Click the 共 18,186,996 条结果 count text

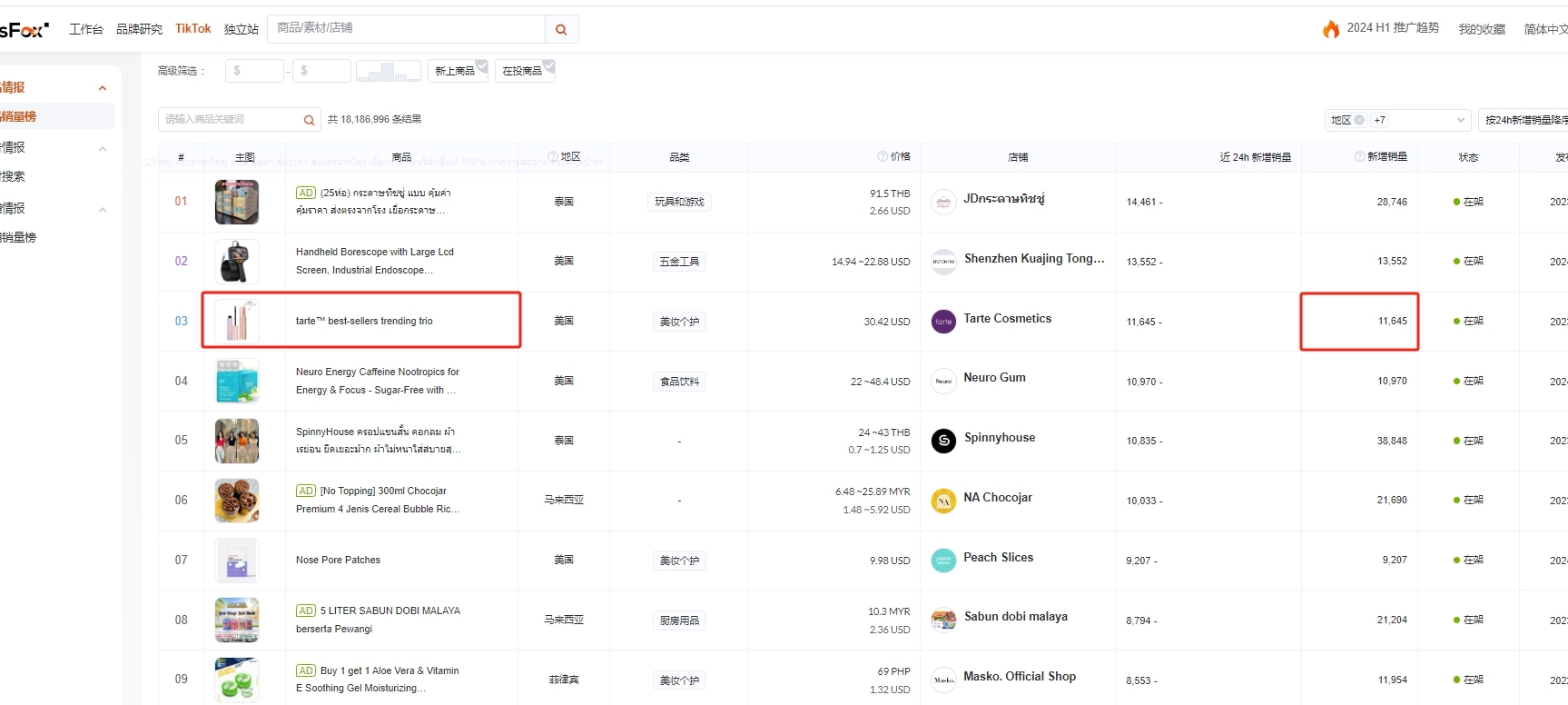(374, 119)
